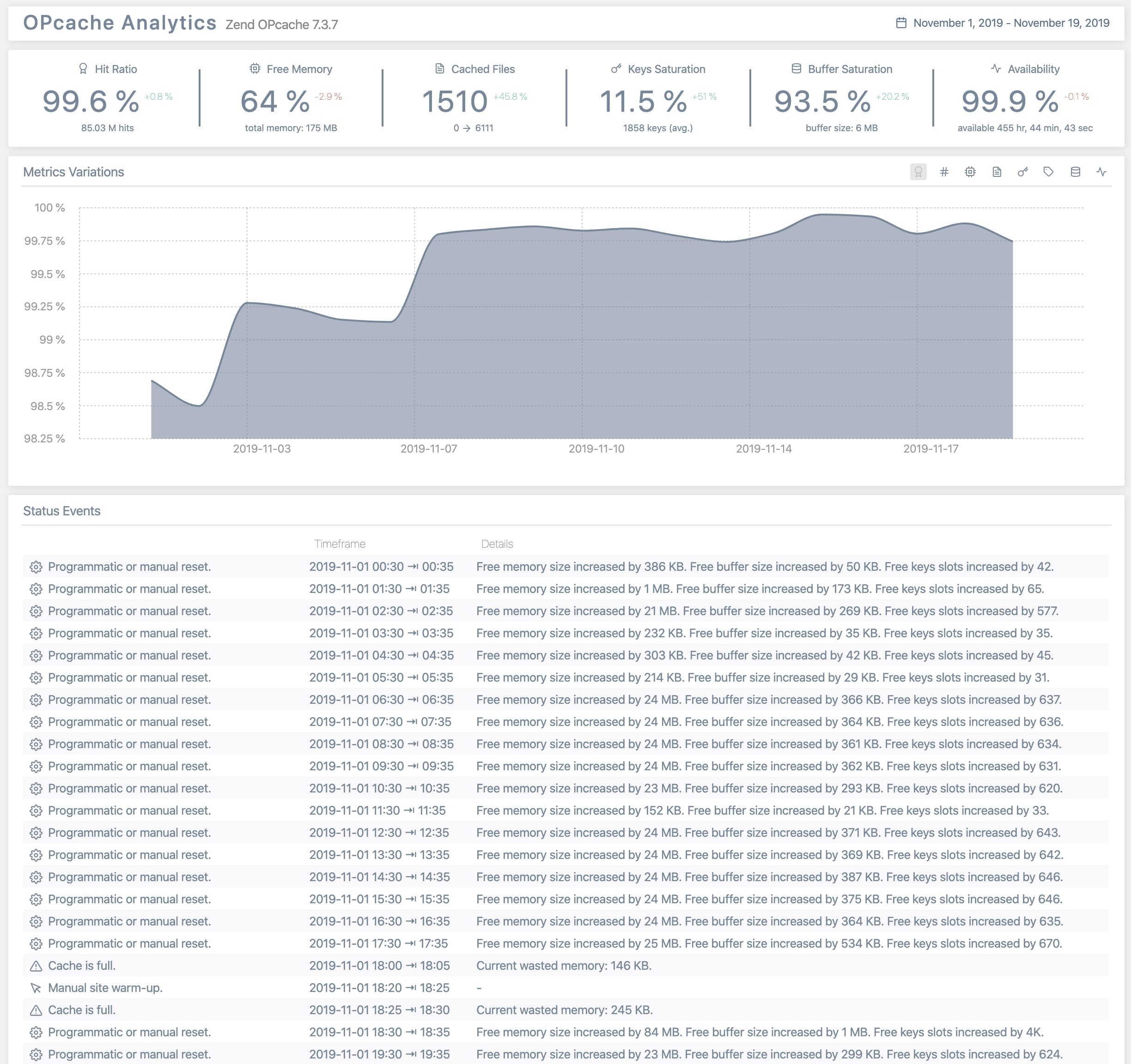This screenshot has width=1131, height=1064.
Task: Click the Current wasted memory: 146 KB detail
Action: pos(564,966)
